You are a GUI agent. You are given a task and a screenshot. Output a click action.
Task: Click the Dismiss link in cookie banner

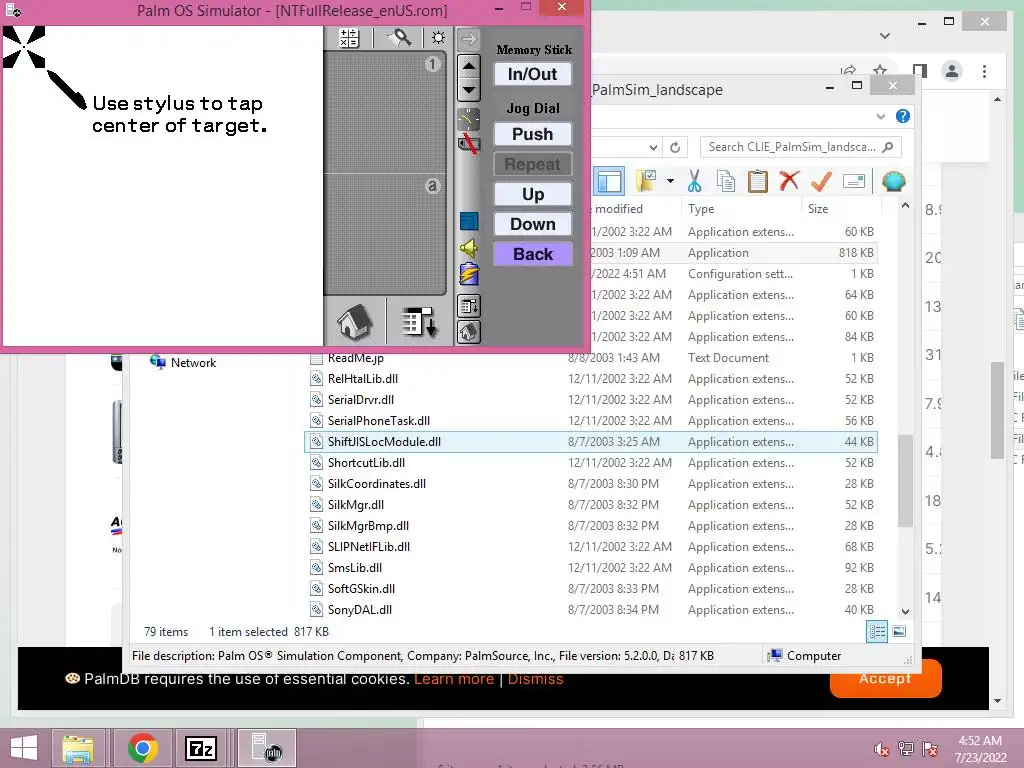[536, 679]
